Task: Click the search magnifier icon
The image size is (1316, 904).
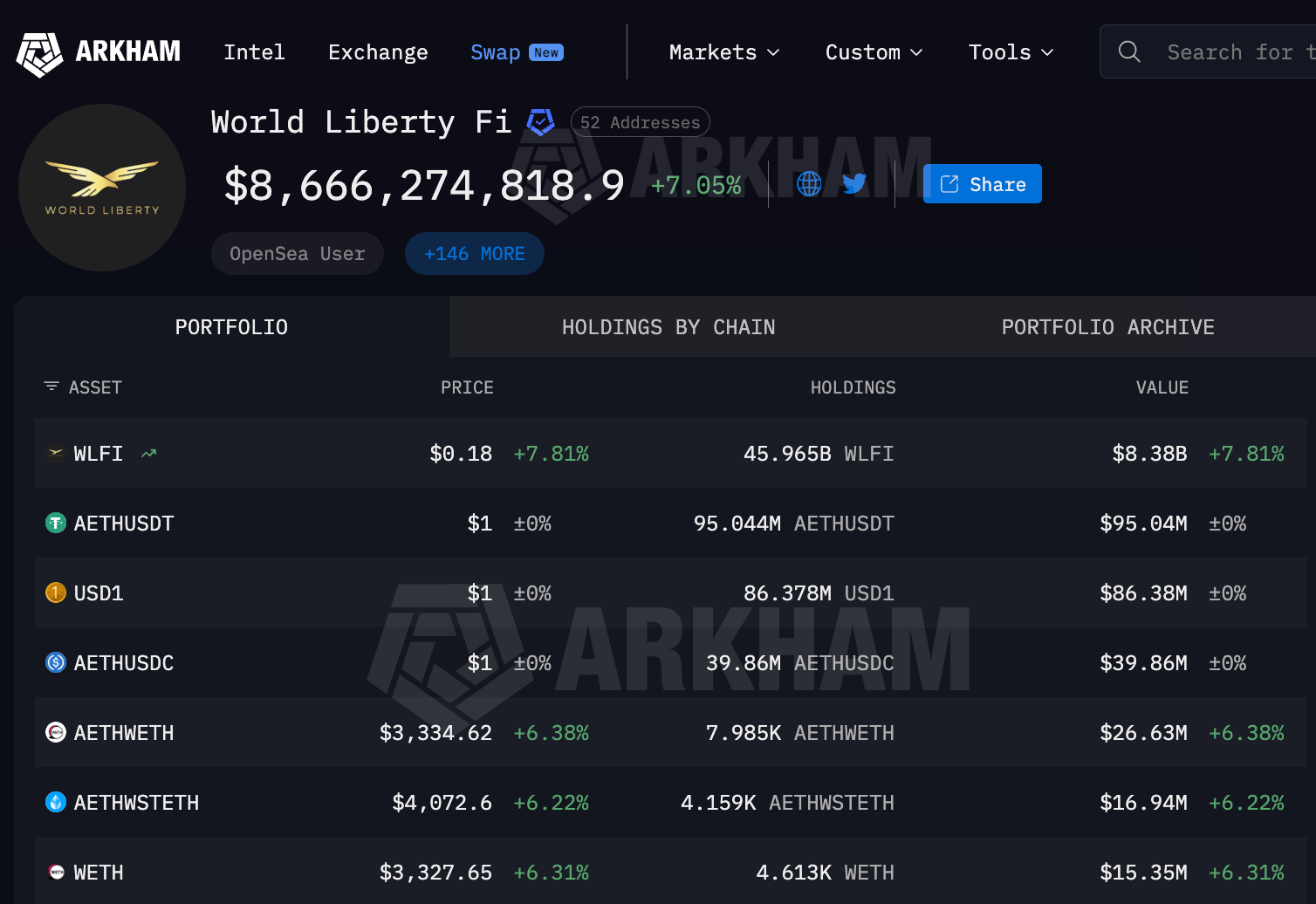Action: [1129, 51]
